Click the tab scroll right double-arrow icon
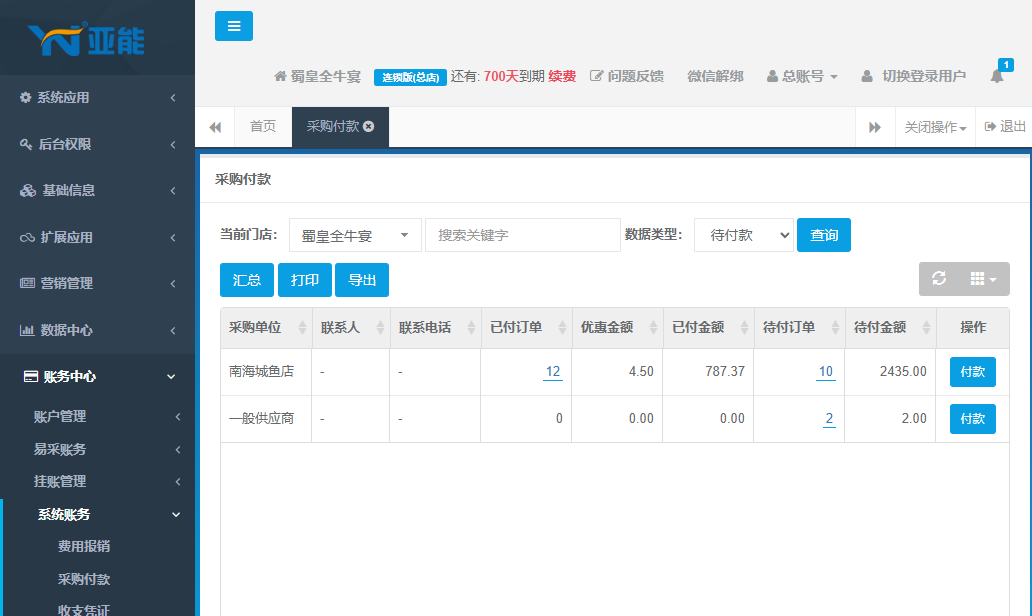 pyautogui.click(x=875, y=127)
